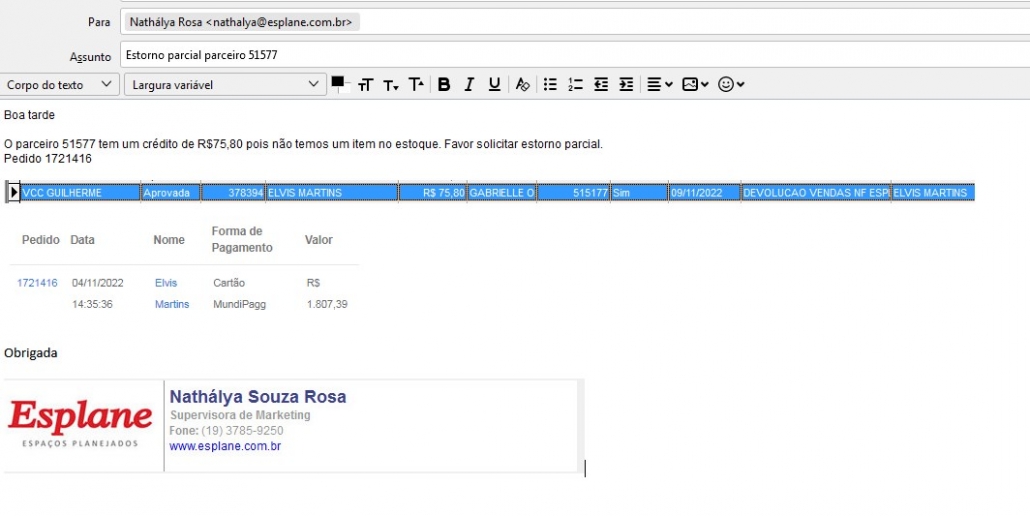Toggle italic formatting
1030x516 pixels.
point(468,85)
